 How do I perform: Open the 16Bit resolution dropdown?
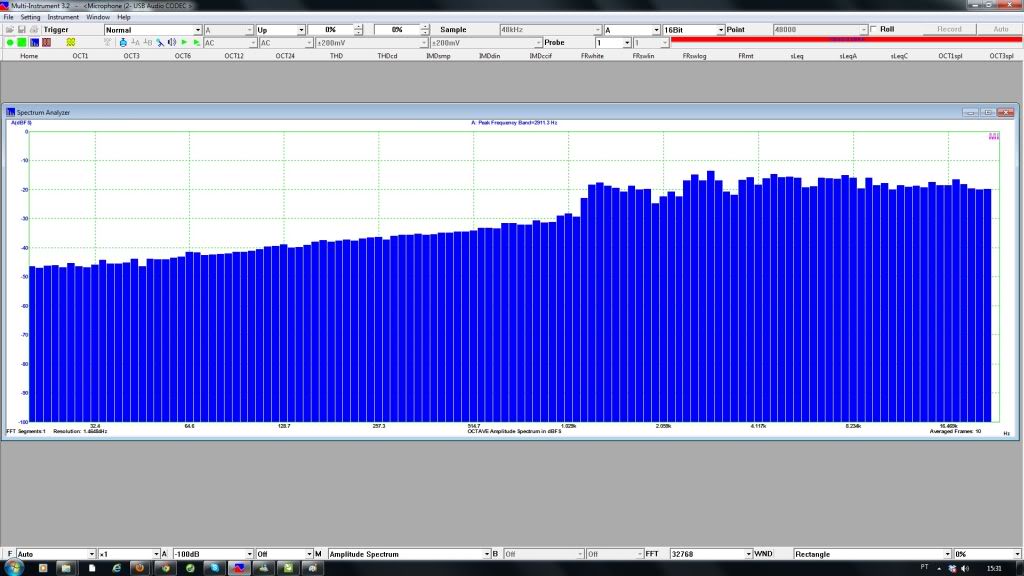pyautogui.click(x=694, y=30)
